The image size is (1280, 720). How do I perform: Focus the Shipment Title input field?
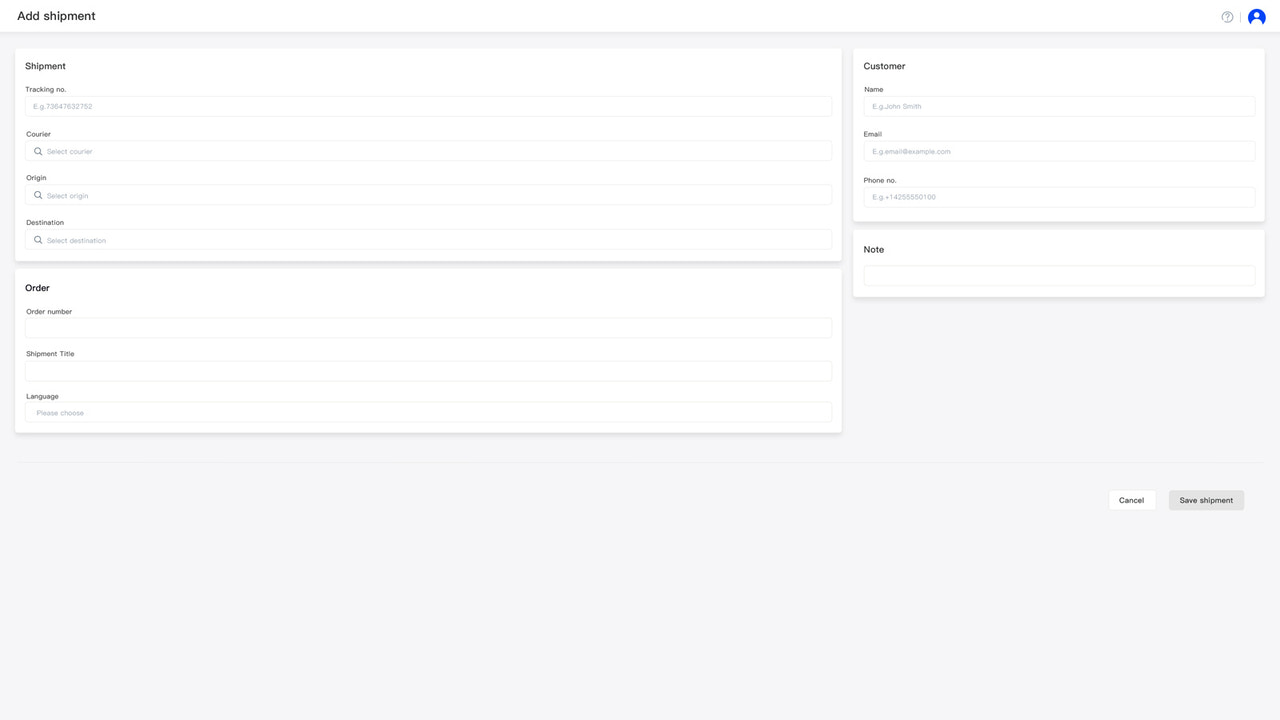[x=428, y=371]
